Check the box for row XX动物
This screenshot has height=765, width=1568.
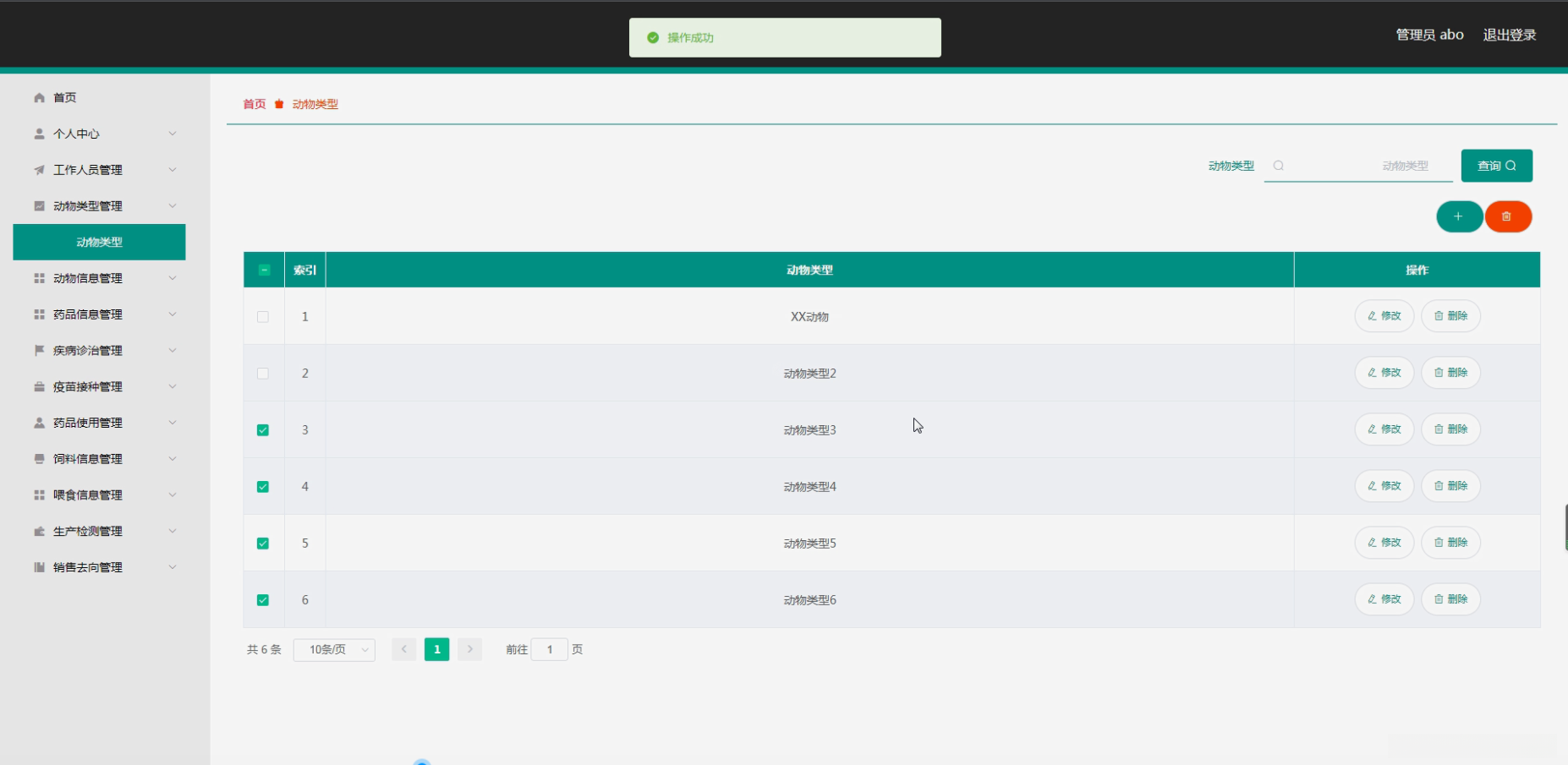263,317
